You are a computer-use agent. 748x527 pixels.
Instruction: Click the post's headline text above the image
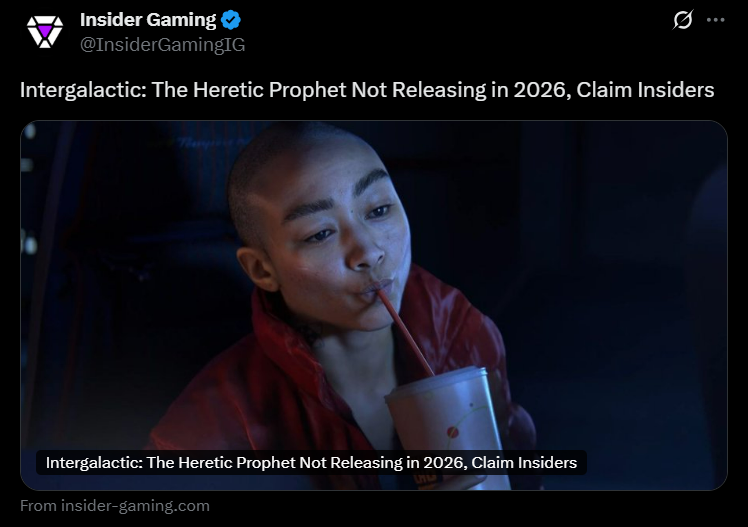pyautogui.click(x=367, y=90)
